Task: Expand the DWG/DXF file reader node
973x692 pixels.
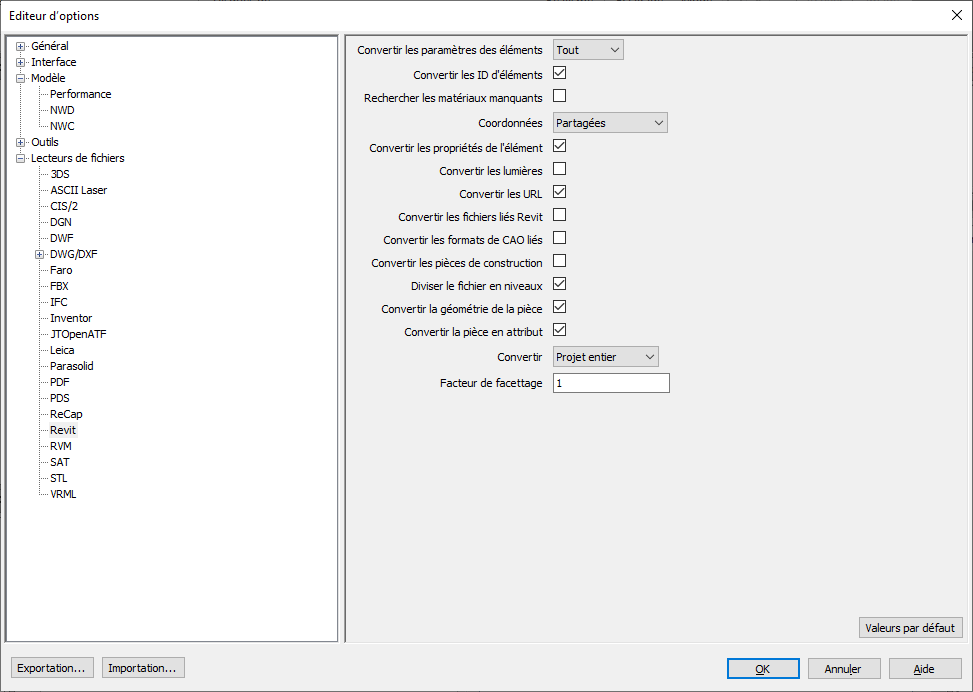Action: click(x=40, y=254)
